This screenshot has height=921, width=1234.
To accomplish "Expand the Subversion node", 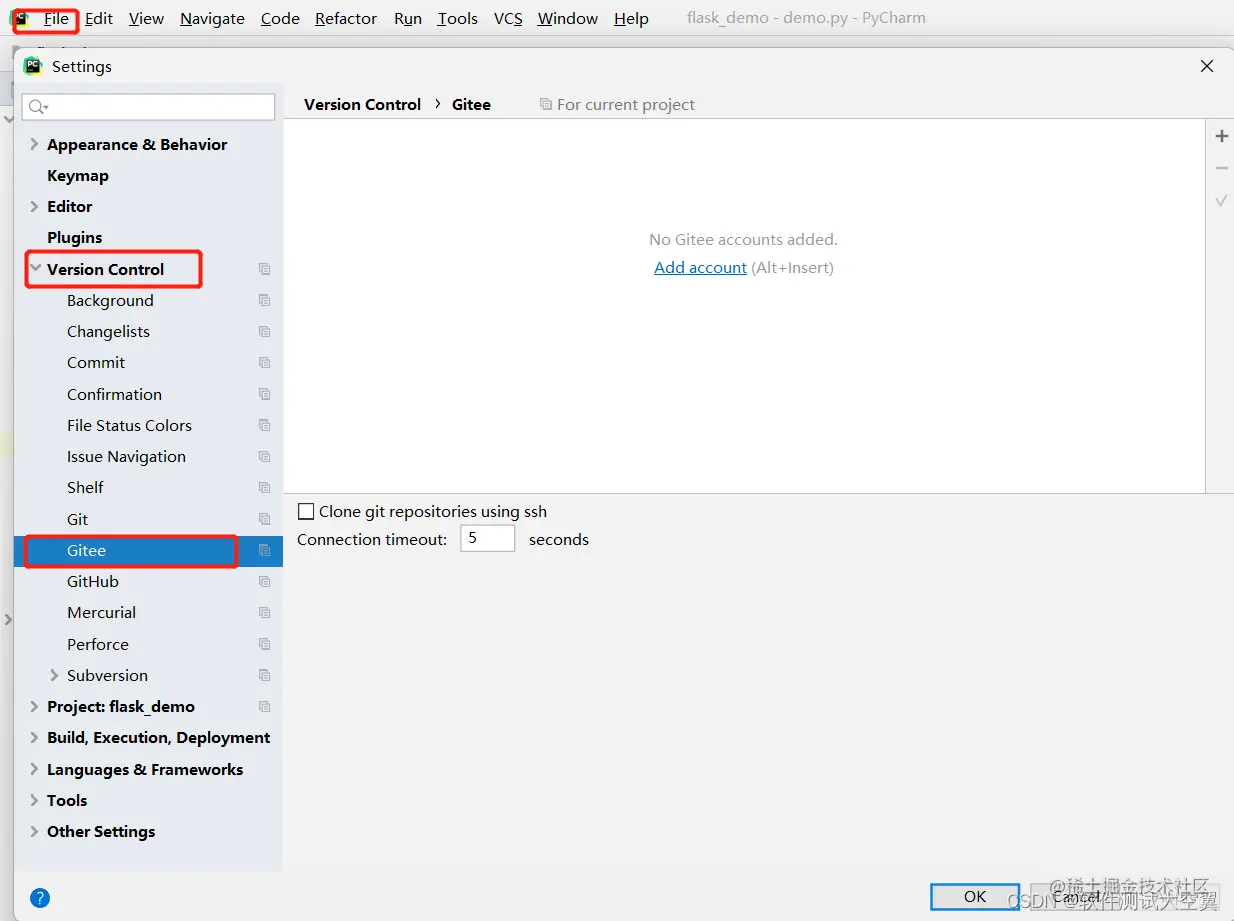I will 54,675.
